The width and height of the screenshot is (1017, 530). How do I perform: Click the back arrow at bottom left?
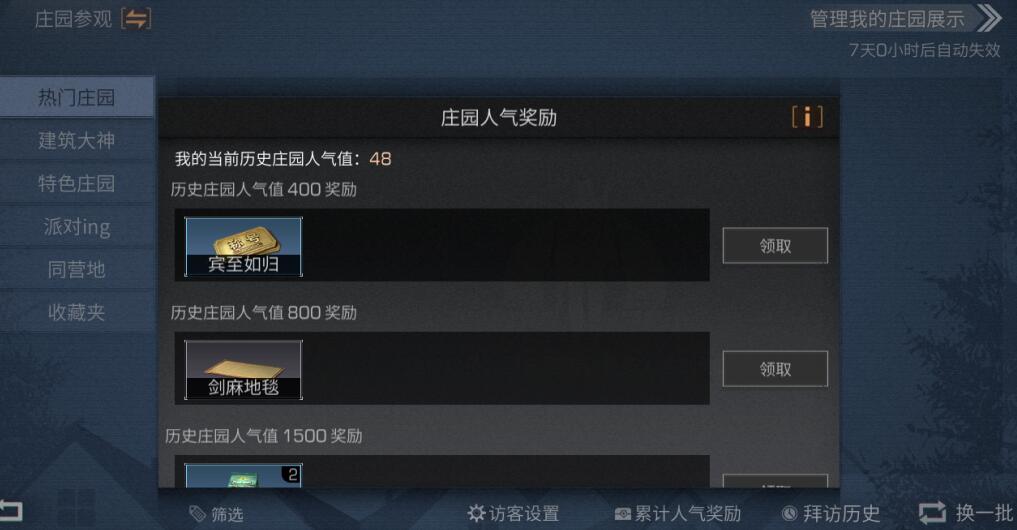pyautogui.click(x=11, y=511)
